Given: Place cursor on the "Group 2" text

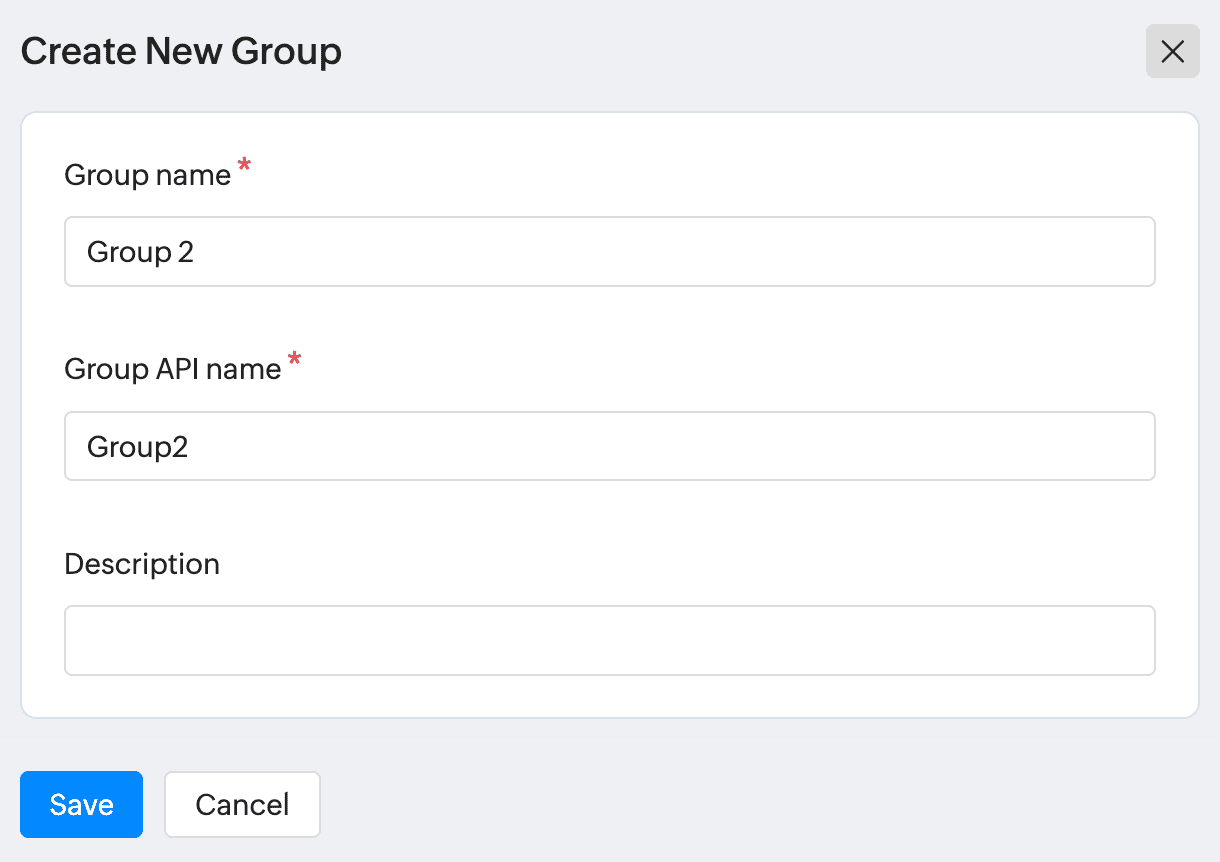Looking at the screenshot, I should click(x=140, y=252).
